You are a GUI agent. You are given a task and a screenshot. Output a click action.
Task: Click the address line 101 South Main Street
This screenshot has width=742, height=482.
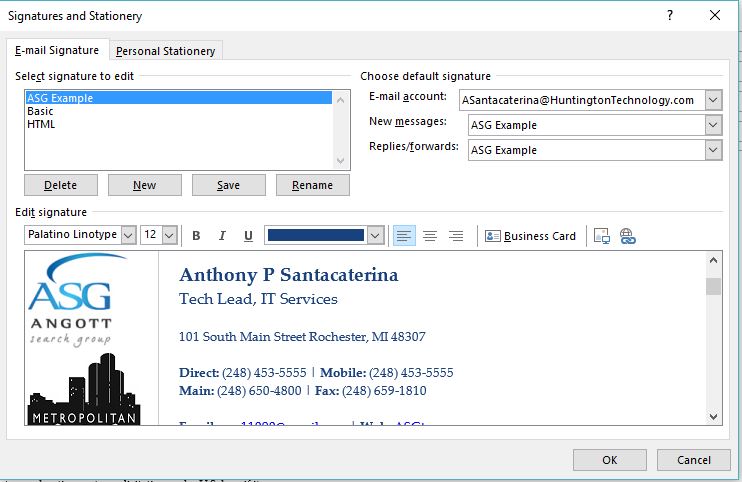(302, 337)
